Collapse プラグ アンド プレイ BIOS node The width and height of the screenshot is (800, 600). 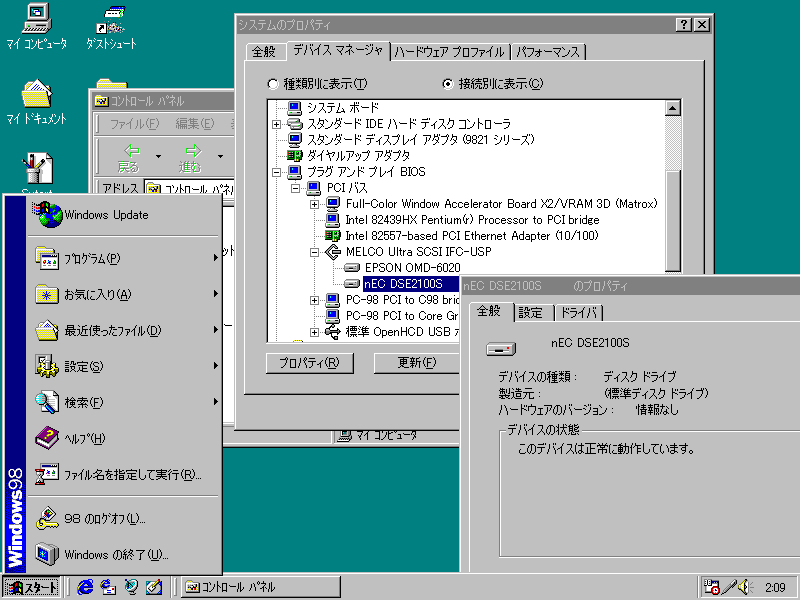[x=277, y=172]
